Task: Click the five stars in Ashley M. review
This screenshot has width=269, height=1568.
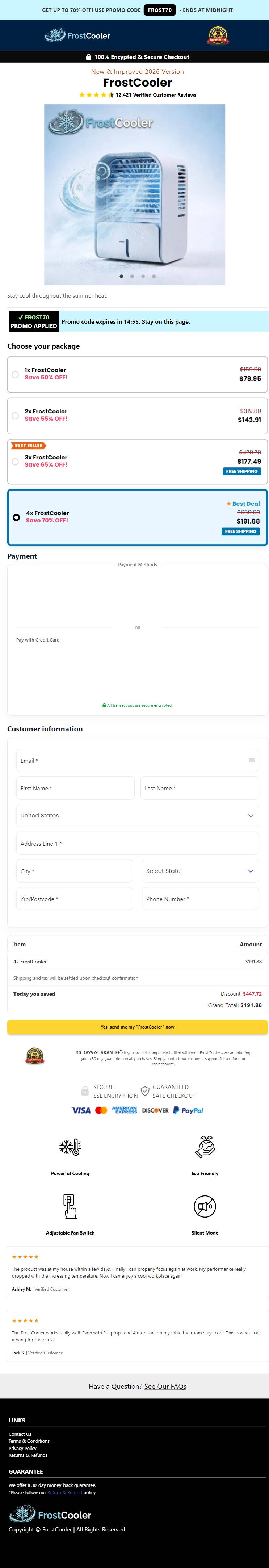Action: pyautogui.click(x=25, y=1257)
